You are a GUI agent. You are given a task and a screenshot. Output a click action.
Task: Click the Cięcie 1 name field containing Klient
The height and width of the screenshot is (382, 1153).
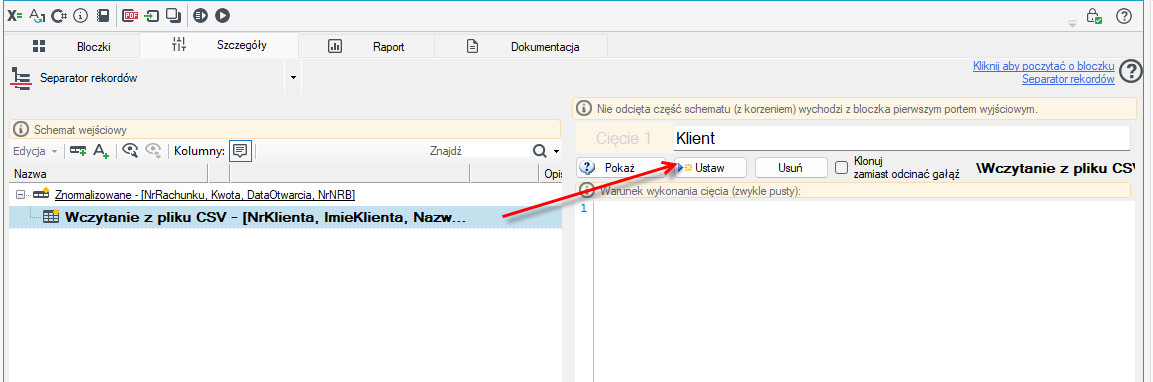click(x=902, y=138)
